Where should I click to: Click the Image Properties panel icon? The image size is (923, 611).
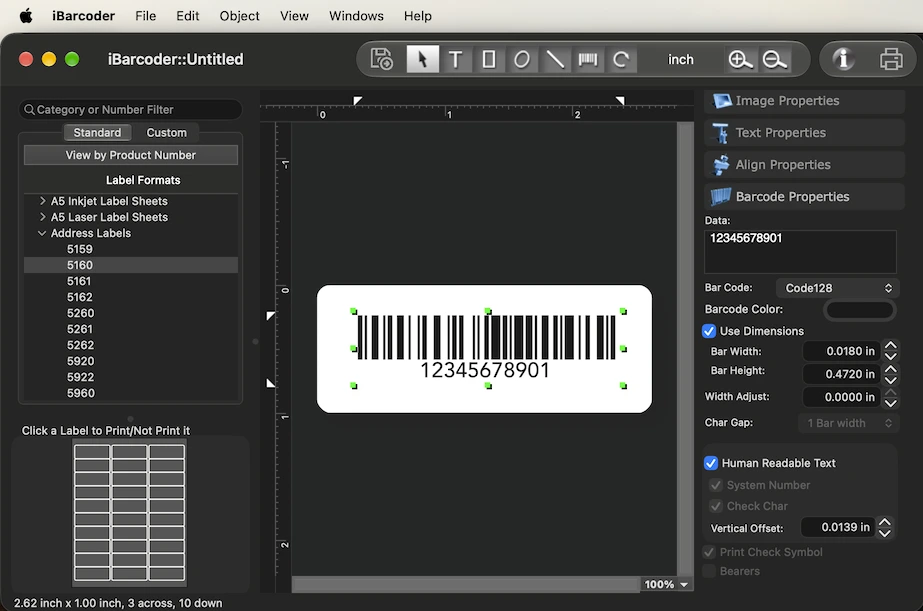point(722,101)
